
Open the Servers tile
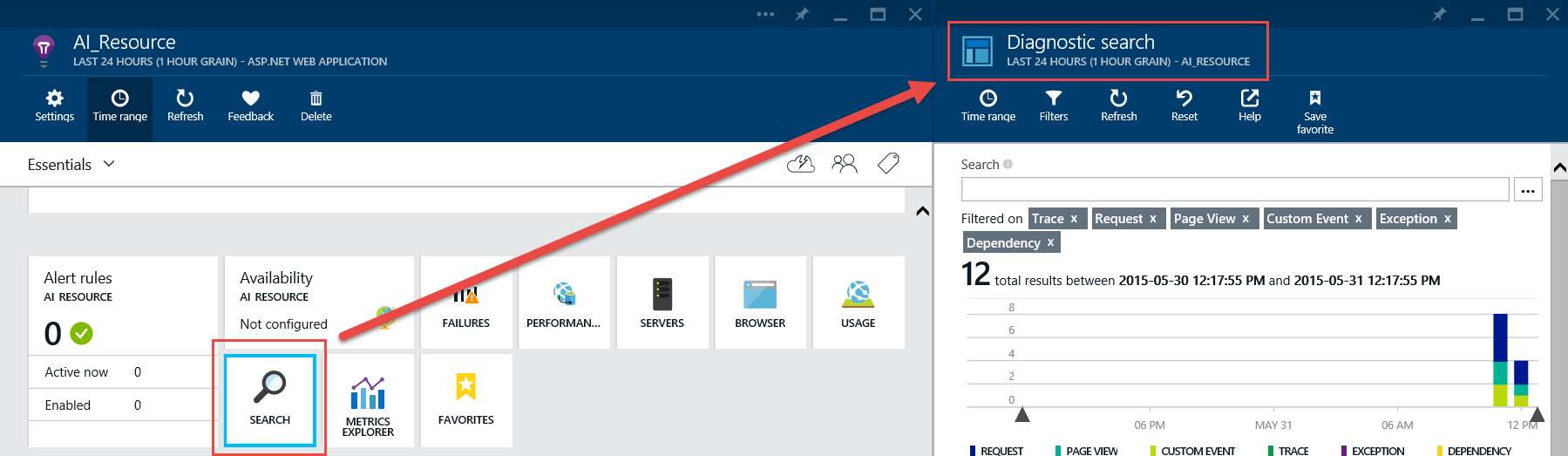pyautogui.click(x=662, y=302)
